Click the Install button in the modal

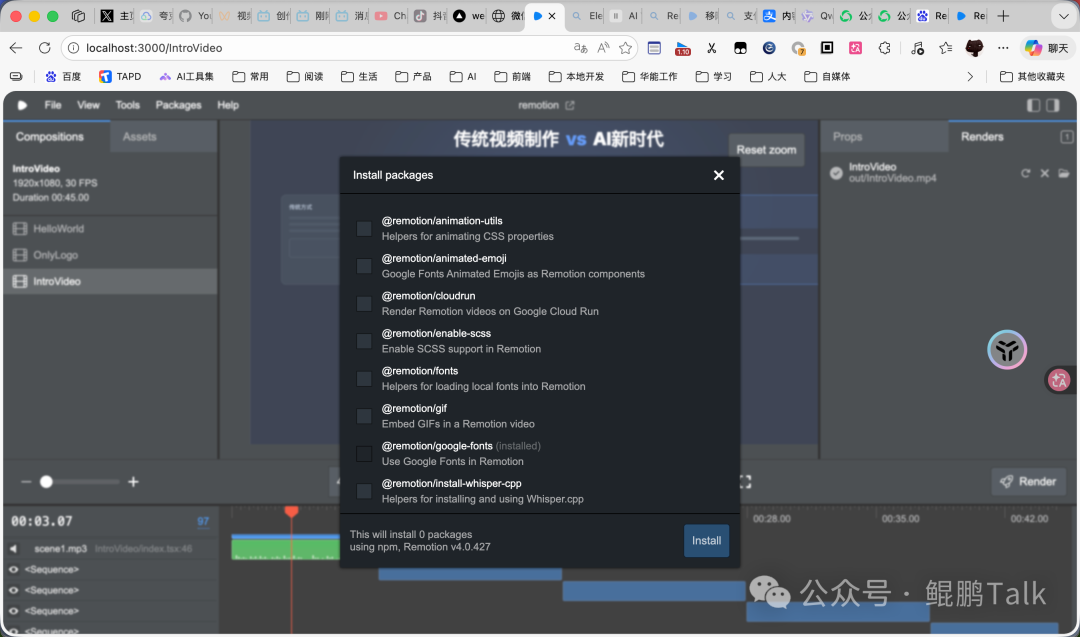point(706,540)
